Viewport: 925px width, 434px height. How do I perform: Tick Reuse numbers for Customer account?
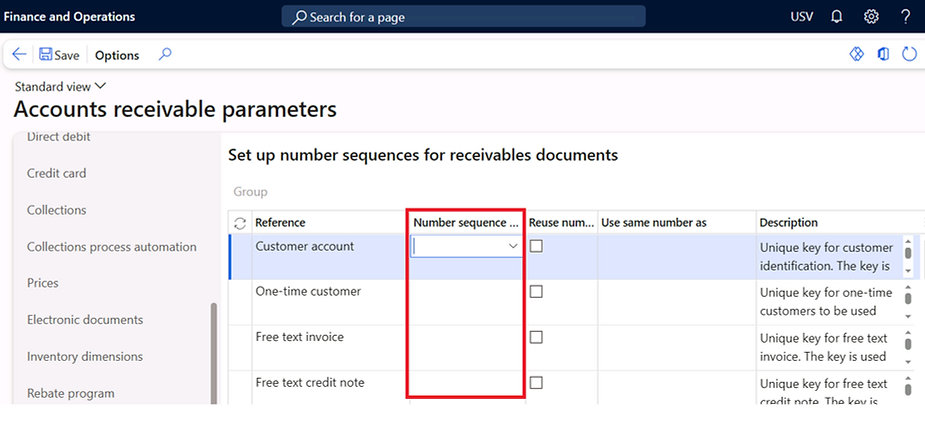point(536,246)
